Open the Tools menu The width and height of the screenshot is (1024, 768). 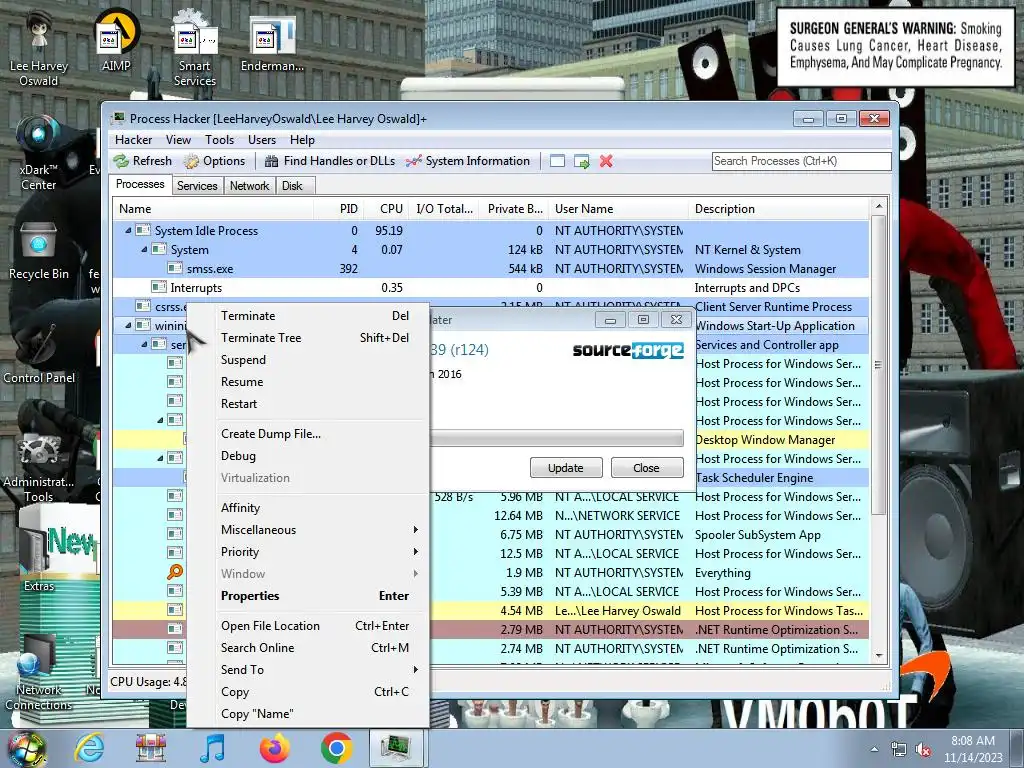pyautogui.click(x=219, y=140)
